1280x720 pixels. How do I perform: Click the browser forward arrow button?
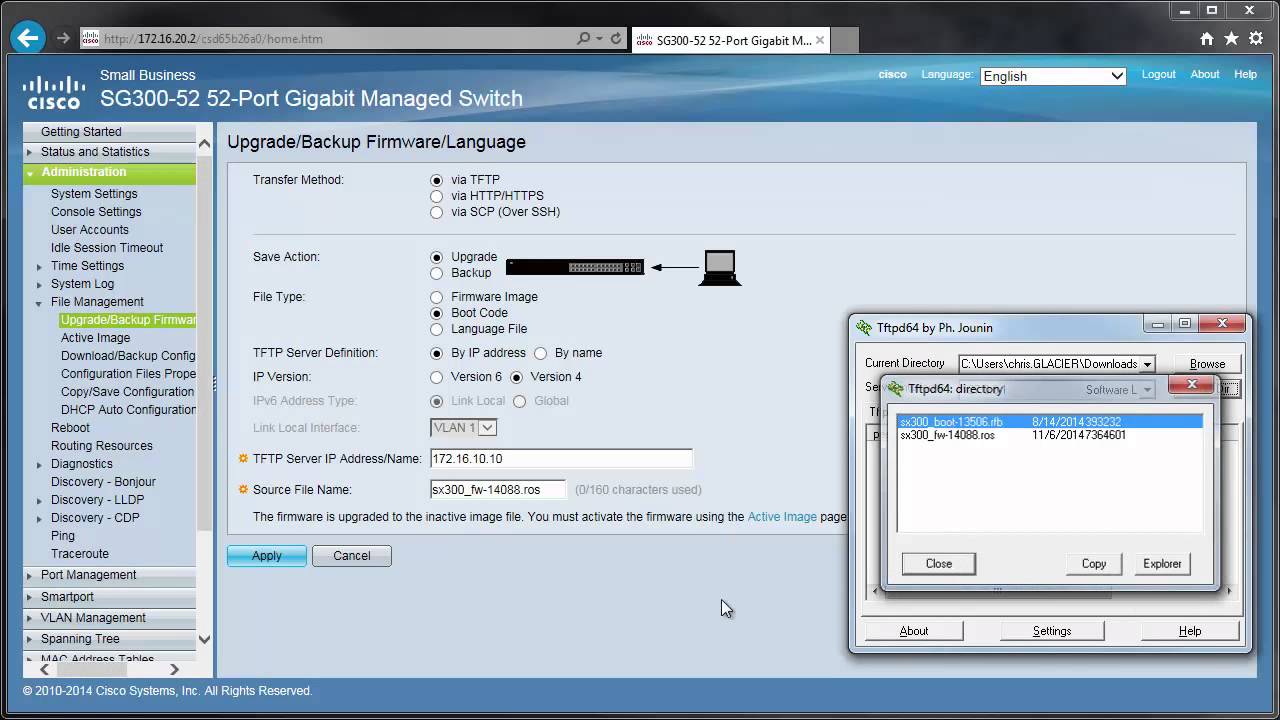(63, 39)
